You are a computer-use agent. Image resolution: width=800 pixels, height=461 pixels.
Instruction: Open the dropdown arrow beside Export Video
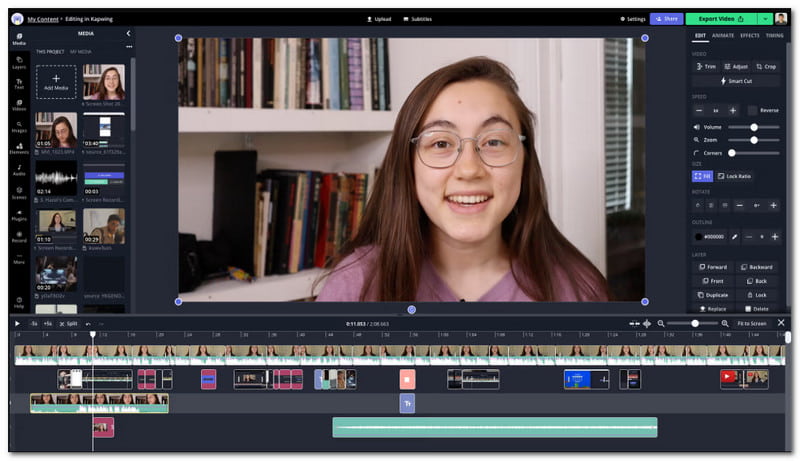(765, 18)
